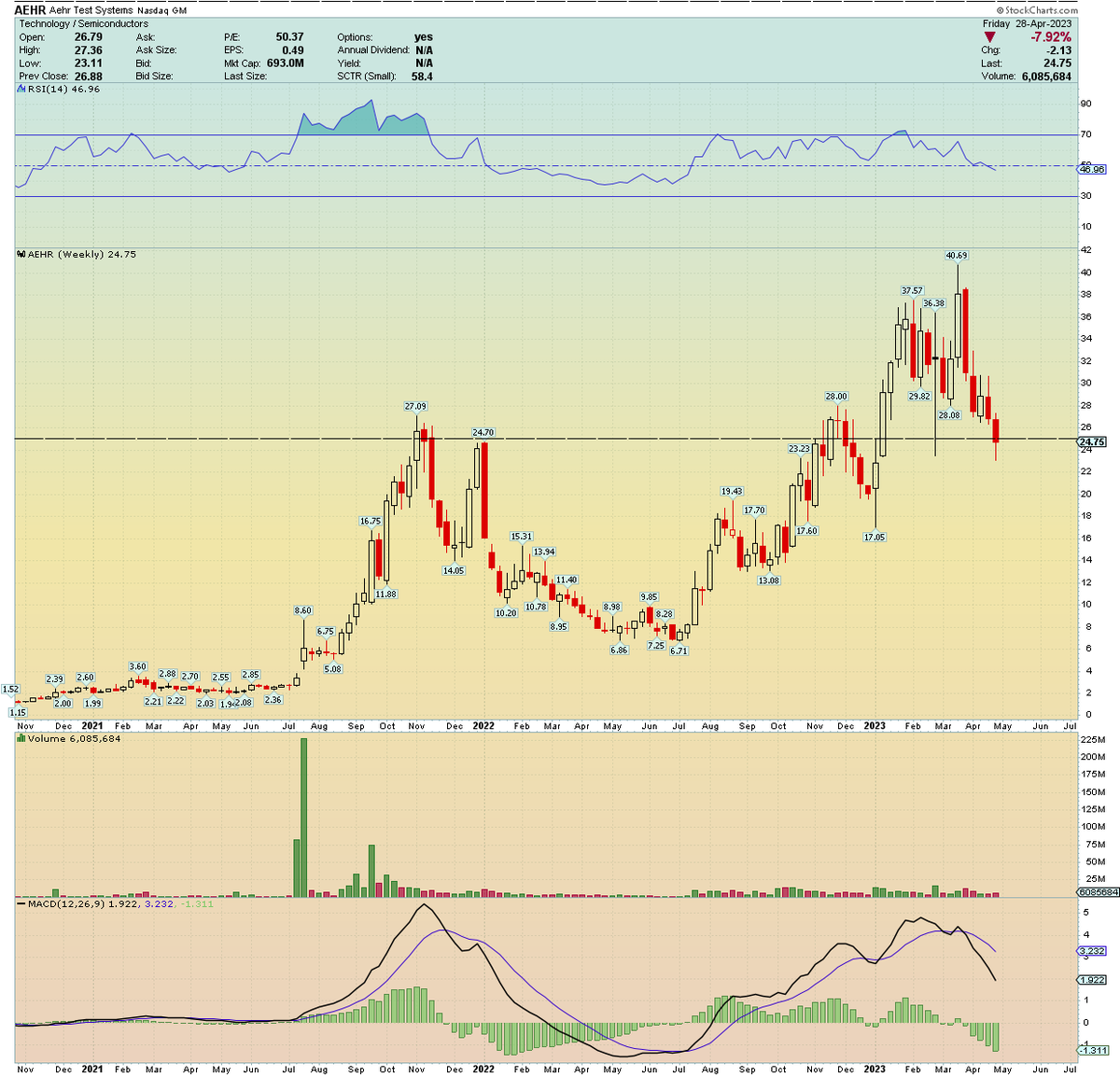This screenshot has width=1120, height=1077.
Task: Click the P/E value 50.37
Action: point(289,37)
